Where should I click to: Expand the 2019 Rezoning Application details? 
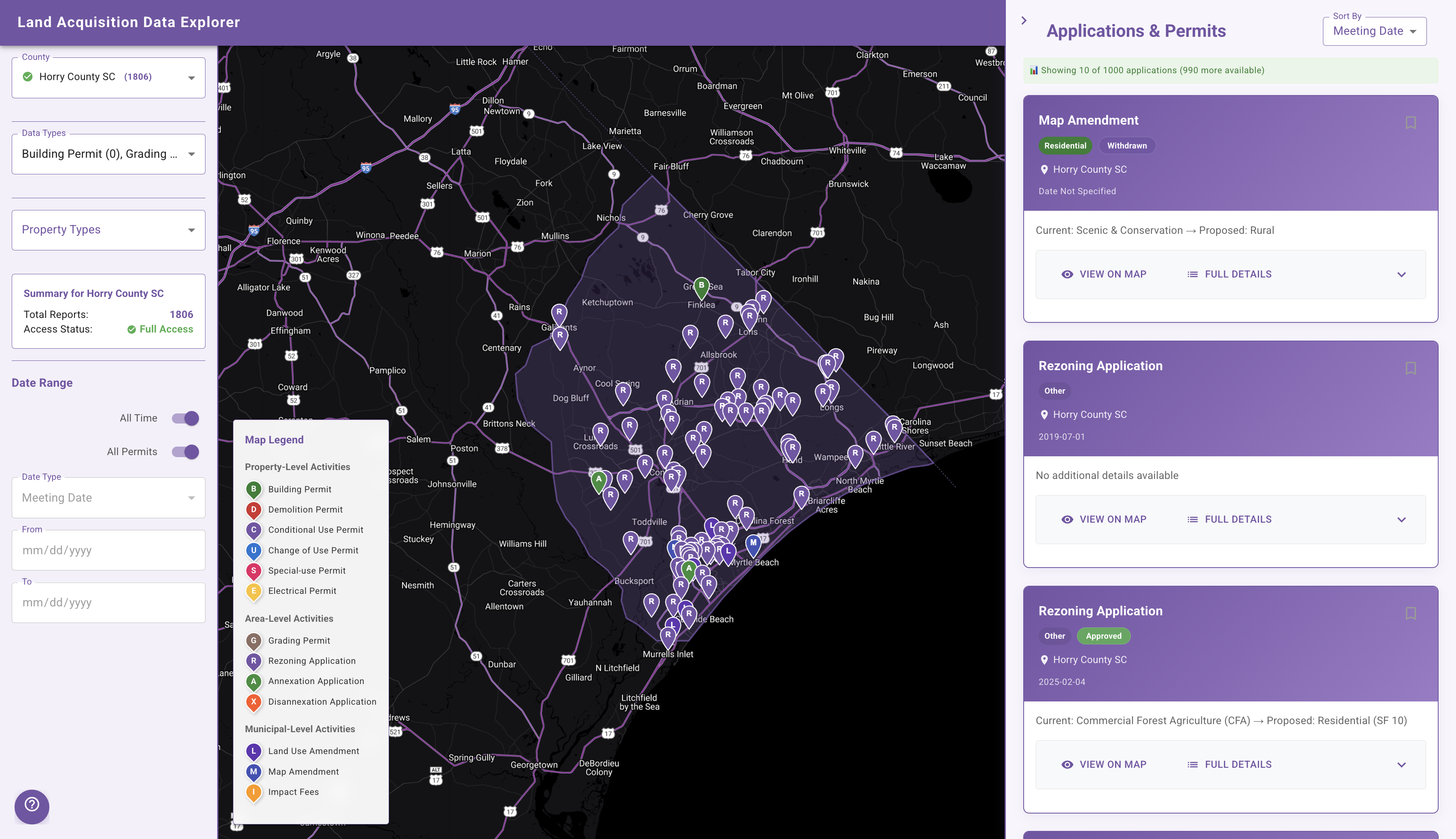(x=1402, y=519)
